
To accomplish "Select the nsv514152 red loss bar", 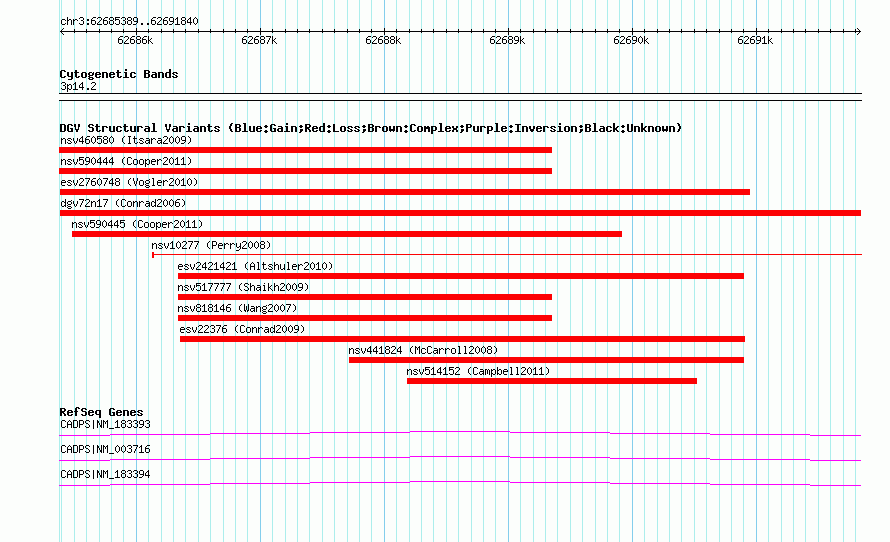I will [x=552, y=381].
